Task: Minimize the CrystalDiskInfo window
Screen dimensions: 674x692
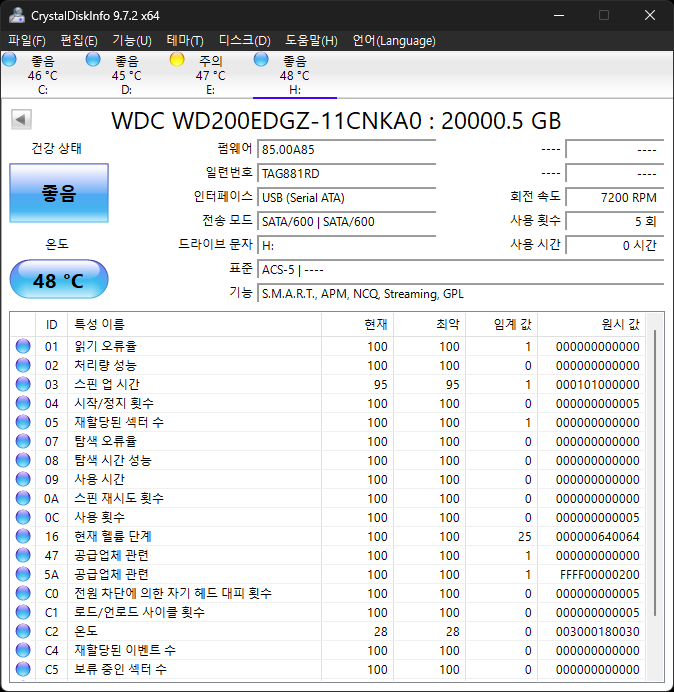Action: (x=559, y=15)
